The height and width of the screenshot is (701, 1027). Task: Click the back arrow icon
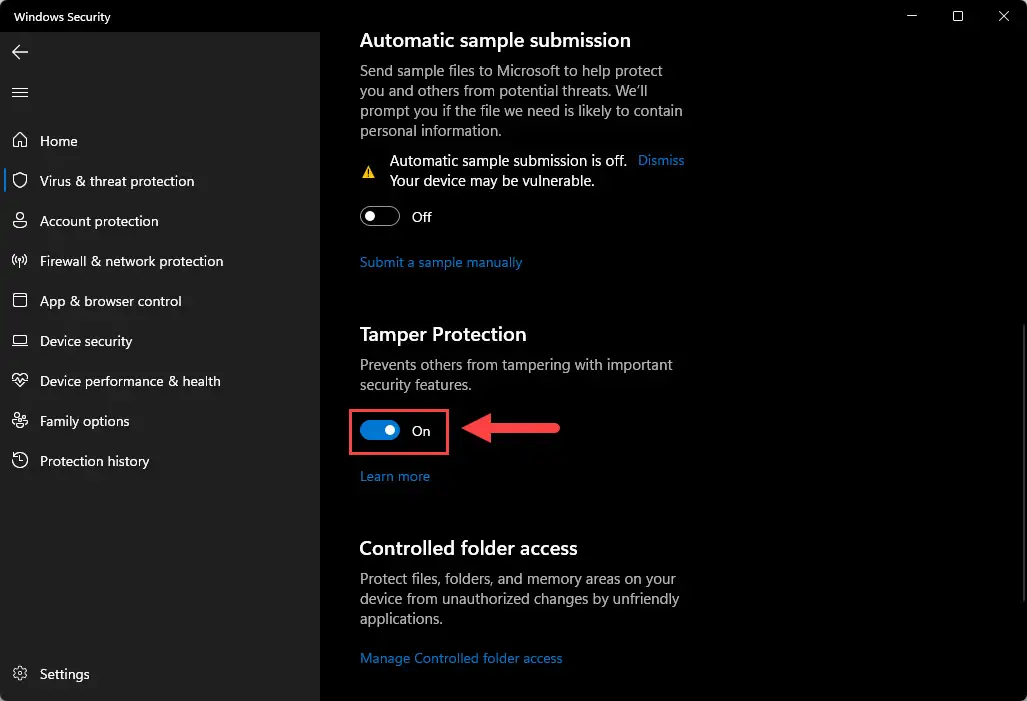20,52
